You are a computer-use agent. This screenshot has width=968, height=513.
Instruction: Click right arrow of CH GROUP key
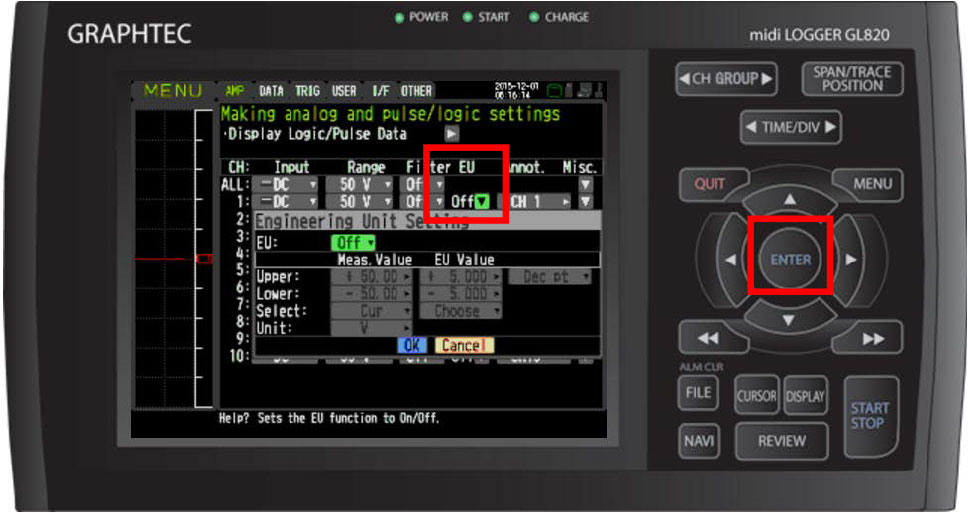[766, 79]
